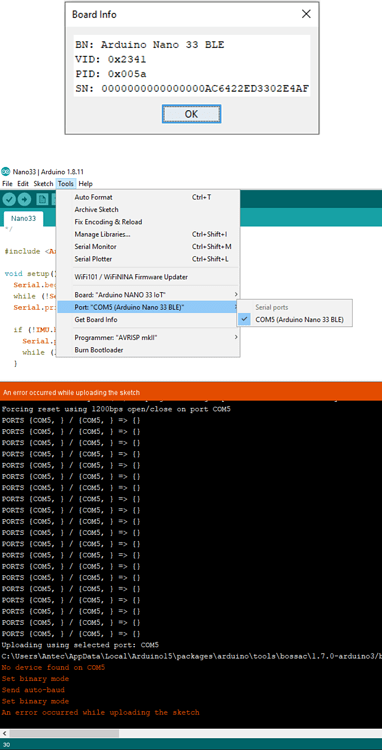Close the Board Info dialog with X
The width and height of the screenshot is (382, 750).
coord(306,14)
